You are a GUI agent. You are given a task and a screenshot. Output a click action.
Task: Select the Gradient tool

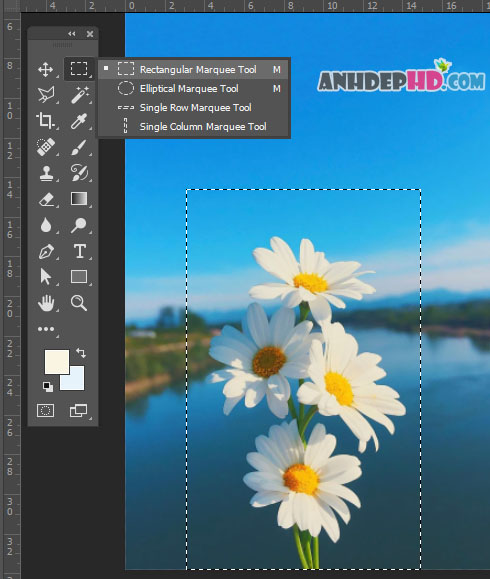(79, 199)
